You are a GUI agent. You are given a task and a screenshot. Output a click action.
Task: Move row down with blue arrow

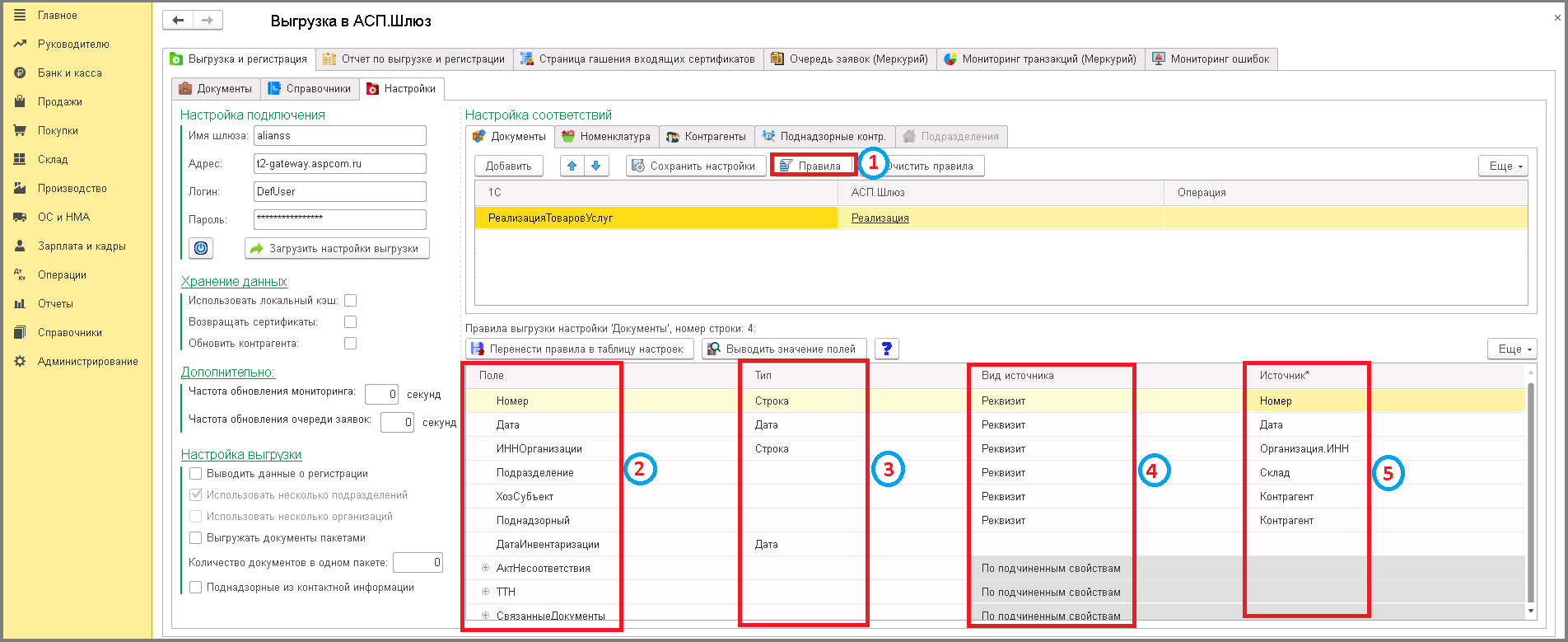click(596, 166)
